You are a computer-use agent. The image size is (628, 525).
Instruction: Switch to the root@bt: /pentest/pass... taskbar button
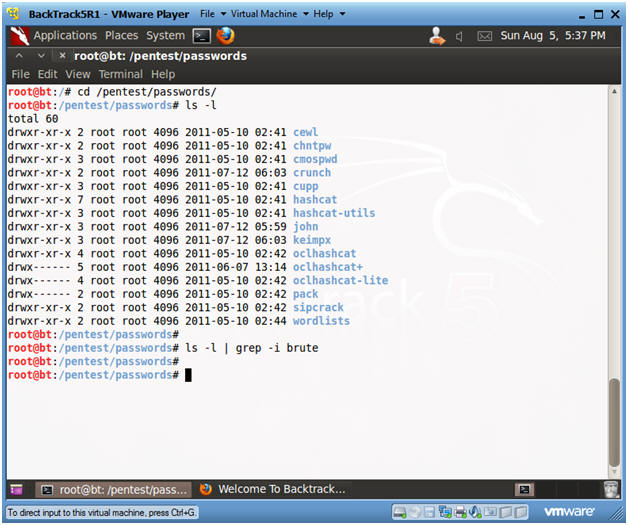coord(113,489)
